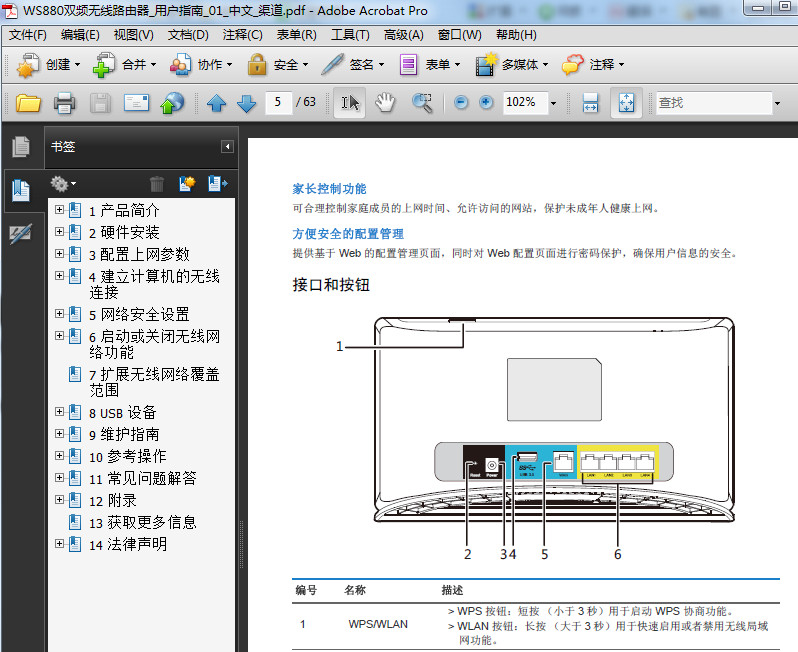Open the 帮助(H) menu
This screenshot has width=798, height=652.
(x=516, y=35)
